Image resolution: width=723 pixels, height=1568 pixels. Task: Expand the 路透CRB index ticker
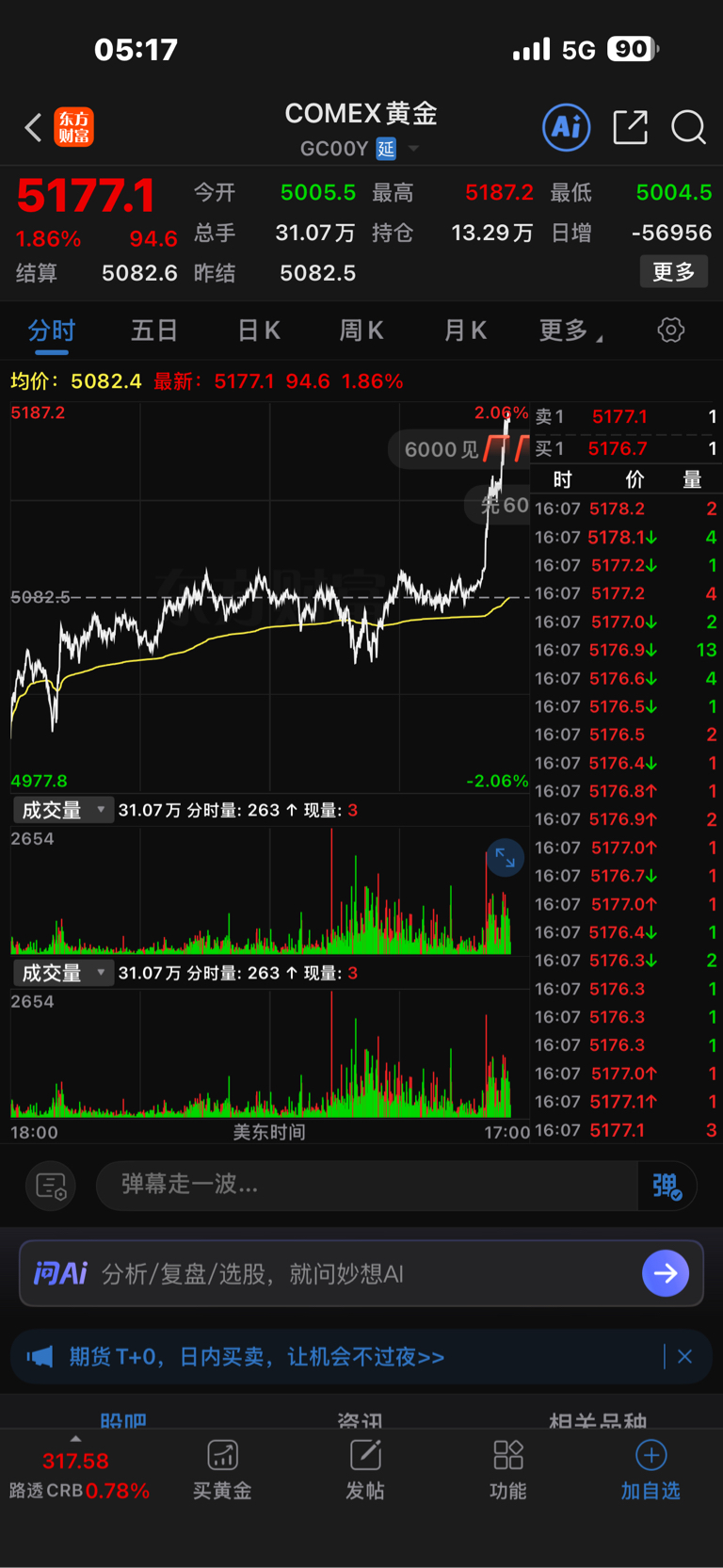click(76, 1438)
